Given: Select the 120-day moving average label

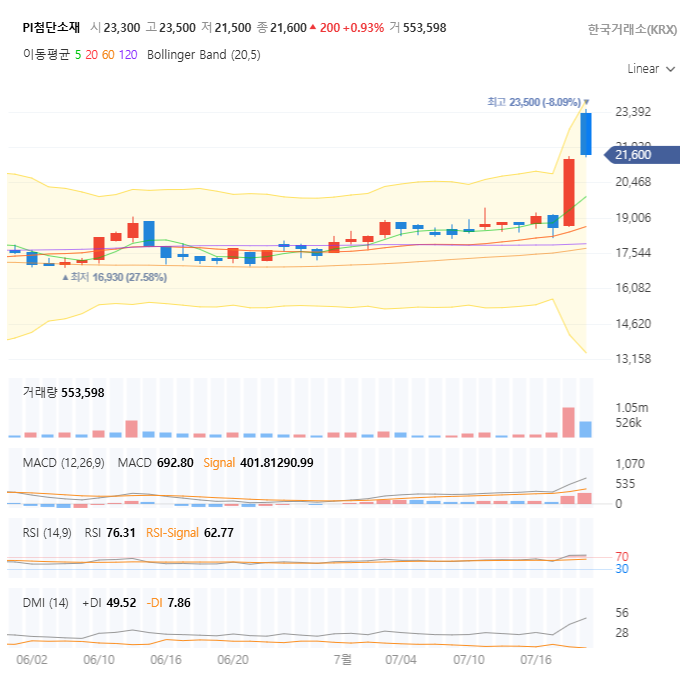Looking at the screenshot, I should [x=128, y=55].
